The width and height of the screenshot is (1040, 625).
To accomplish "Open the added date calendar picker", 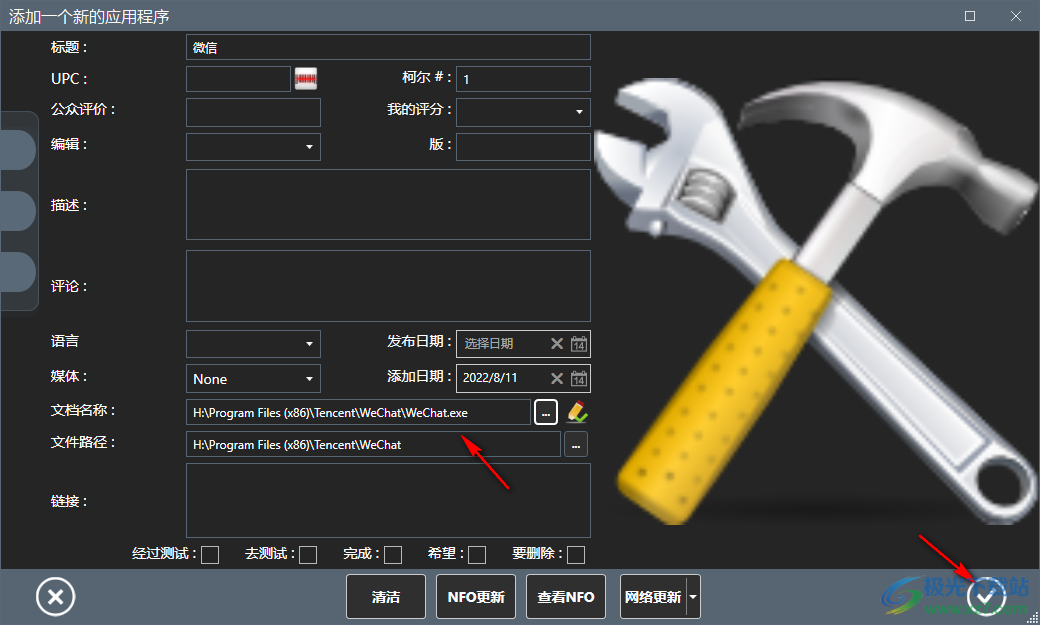I will 579,378.
